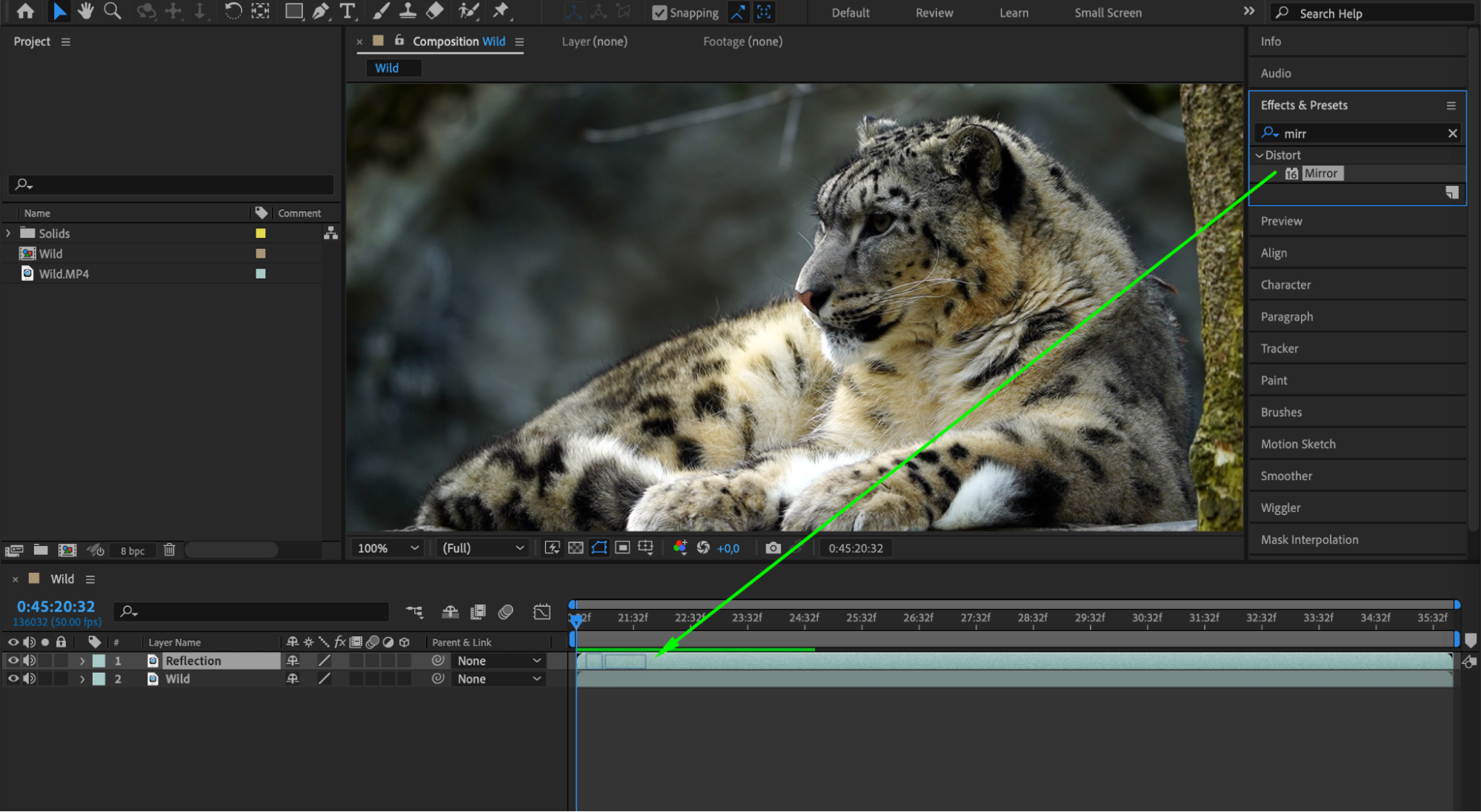This screenshot has height=812, width=1481.
Task: Open parent dropdown for Reflection layer
Action: (x=499, y=661)
